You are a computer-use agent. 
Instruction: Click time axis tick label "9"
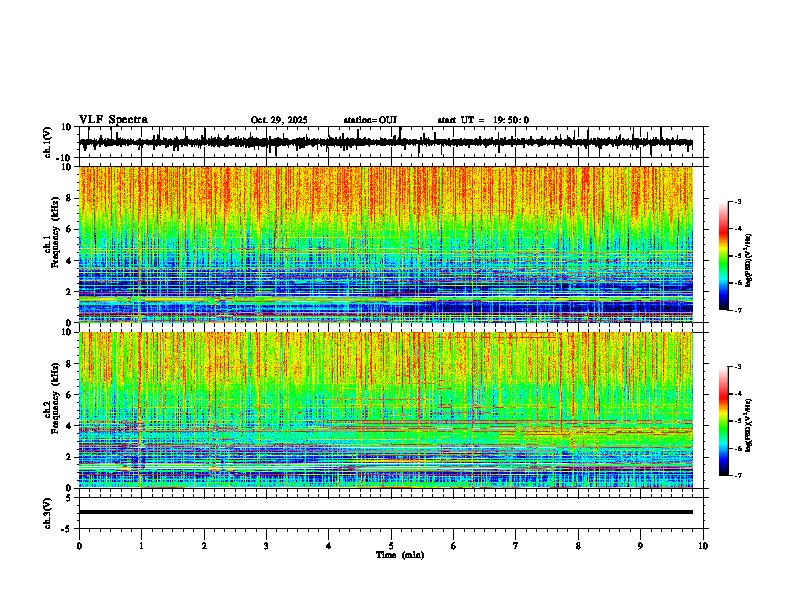pyautogui.click(x=640, y=546)
